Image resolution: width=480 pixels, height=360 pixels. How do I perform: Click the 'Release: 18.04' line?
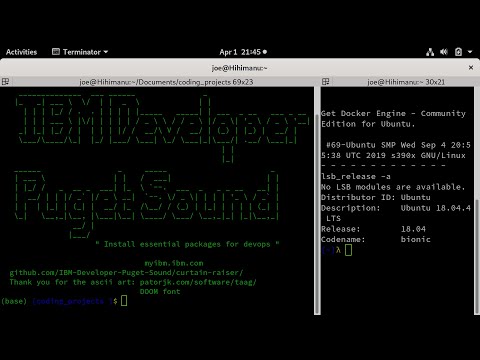[x=373, y=229]
